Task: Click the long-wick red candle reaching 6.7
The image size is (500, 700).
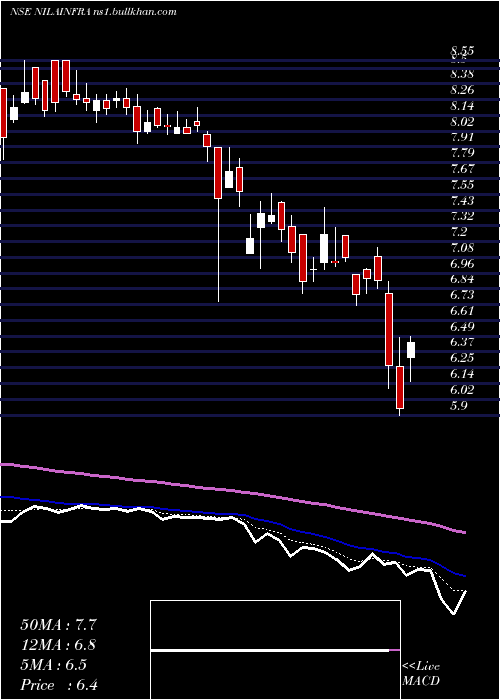Action: tap(218, 173)
